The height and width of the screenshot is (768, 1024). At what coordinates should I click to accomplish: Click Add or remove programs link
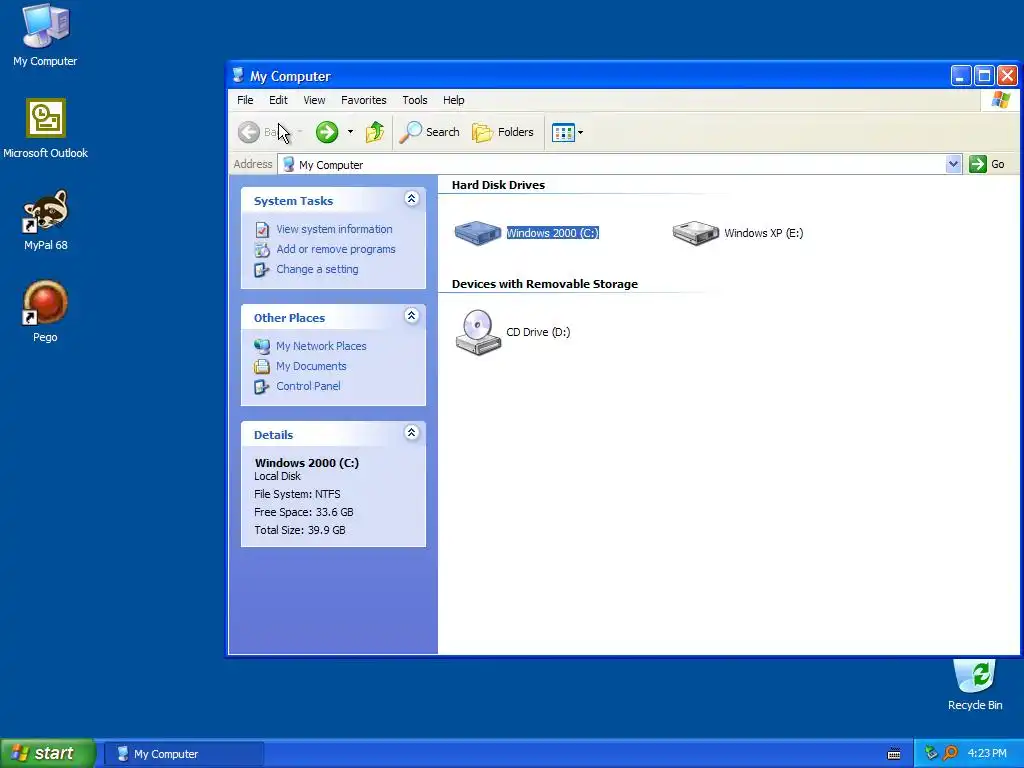[x=336, y=249]
